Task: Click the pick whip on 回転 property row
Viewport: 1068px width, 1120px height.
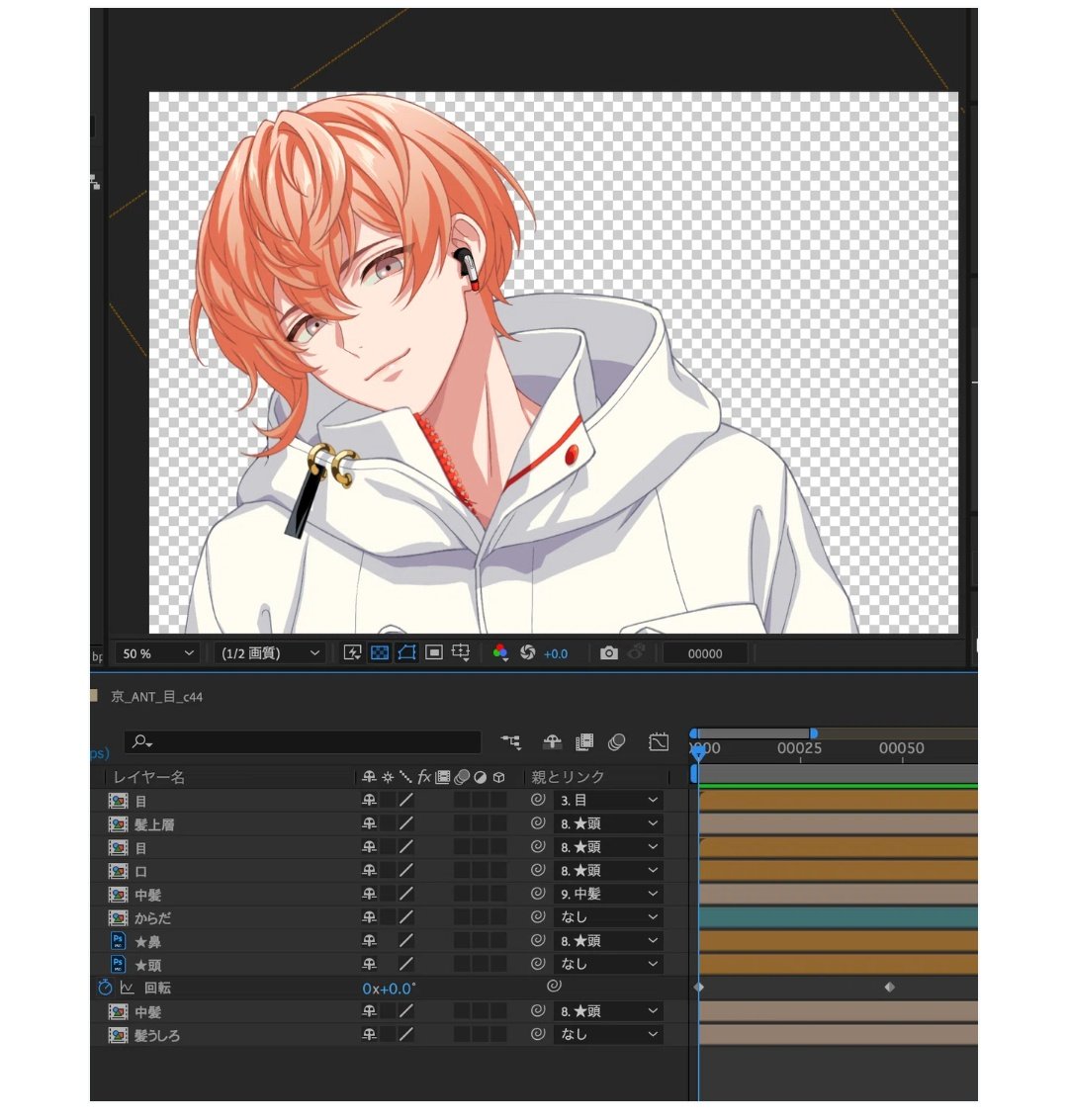Action: [x=554, y=987]
